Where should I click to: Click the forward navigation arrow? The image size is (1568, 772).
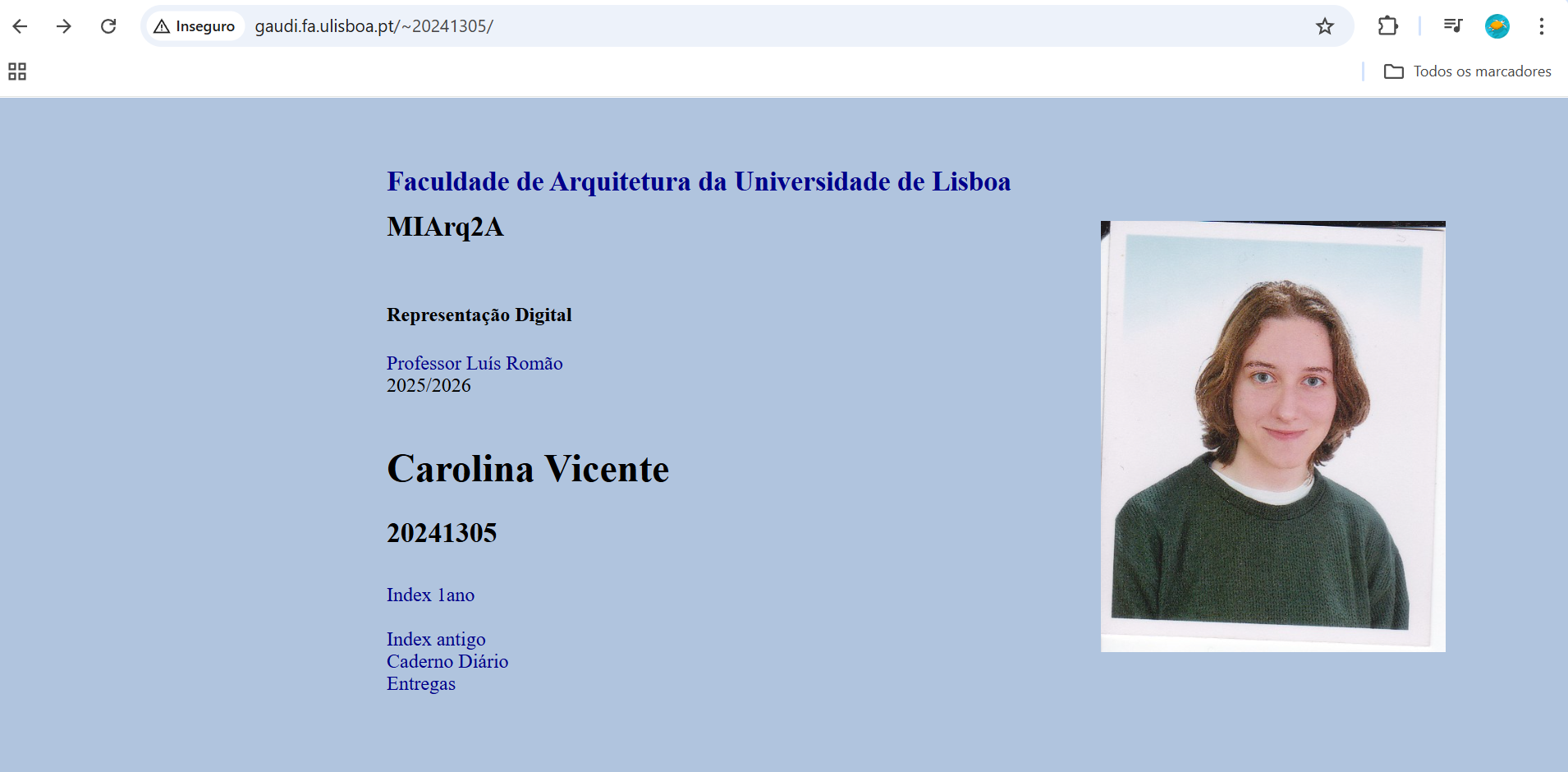point(64,26)
